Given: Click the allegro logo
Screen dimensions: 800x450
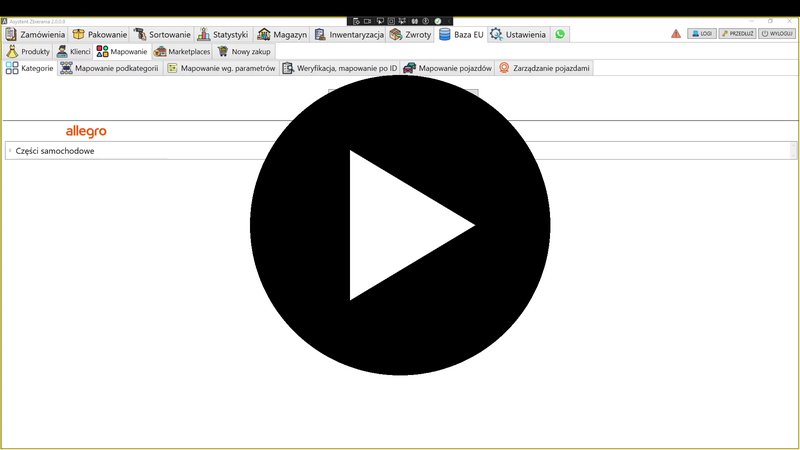Looking at the screenshot, I should tap(86, 131).
